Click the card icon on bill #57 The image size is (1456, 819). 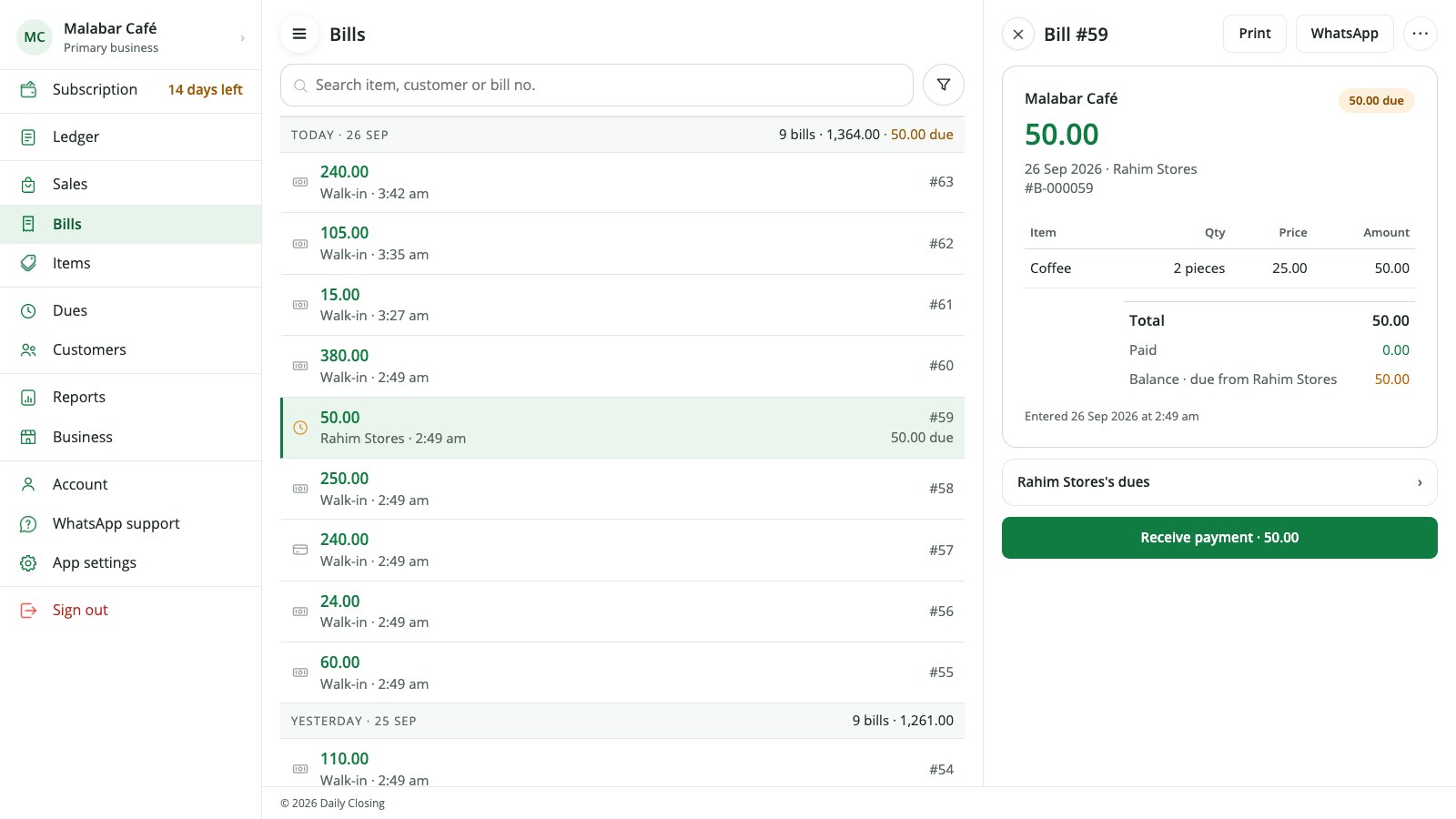300,550
